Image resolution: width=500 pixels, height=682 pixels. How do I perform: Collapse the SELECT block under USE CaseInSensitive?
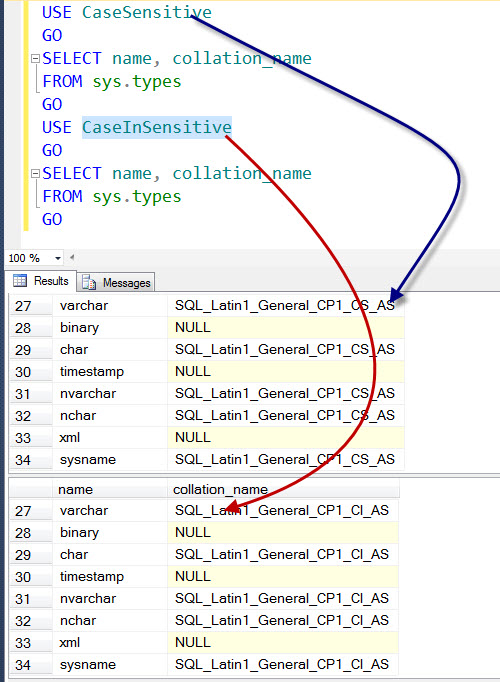tap(36, 174)
